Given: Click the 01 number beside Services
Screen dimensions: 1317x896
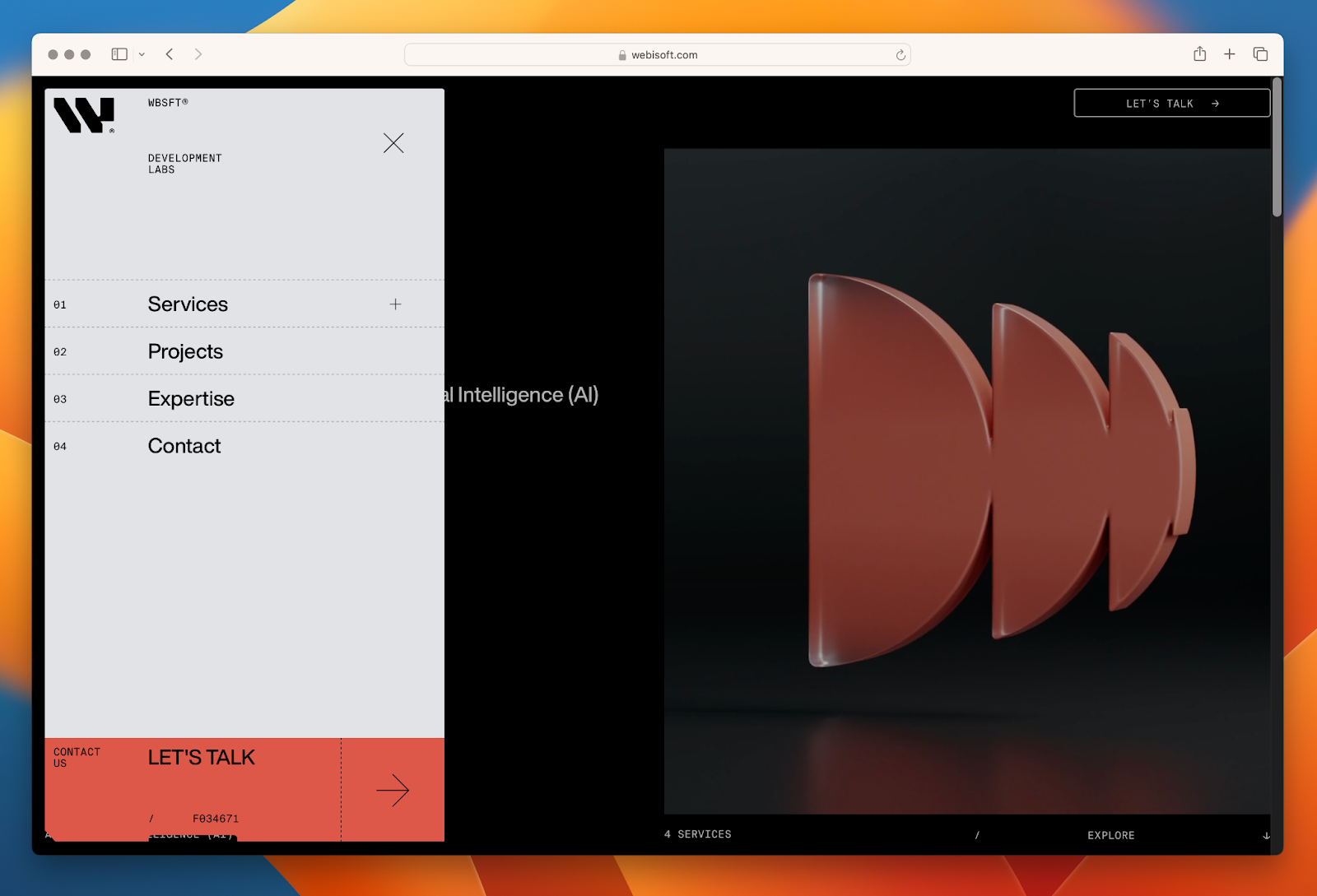Looking at the screenshot, I should (60, 305).
